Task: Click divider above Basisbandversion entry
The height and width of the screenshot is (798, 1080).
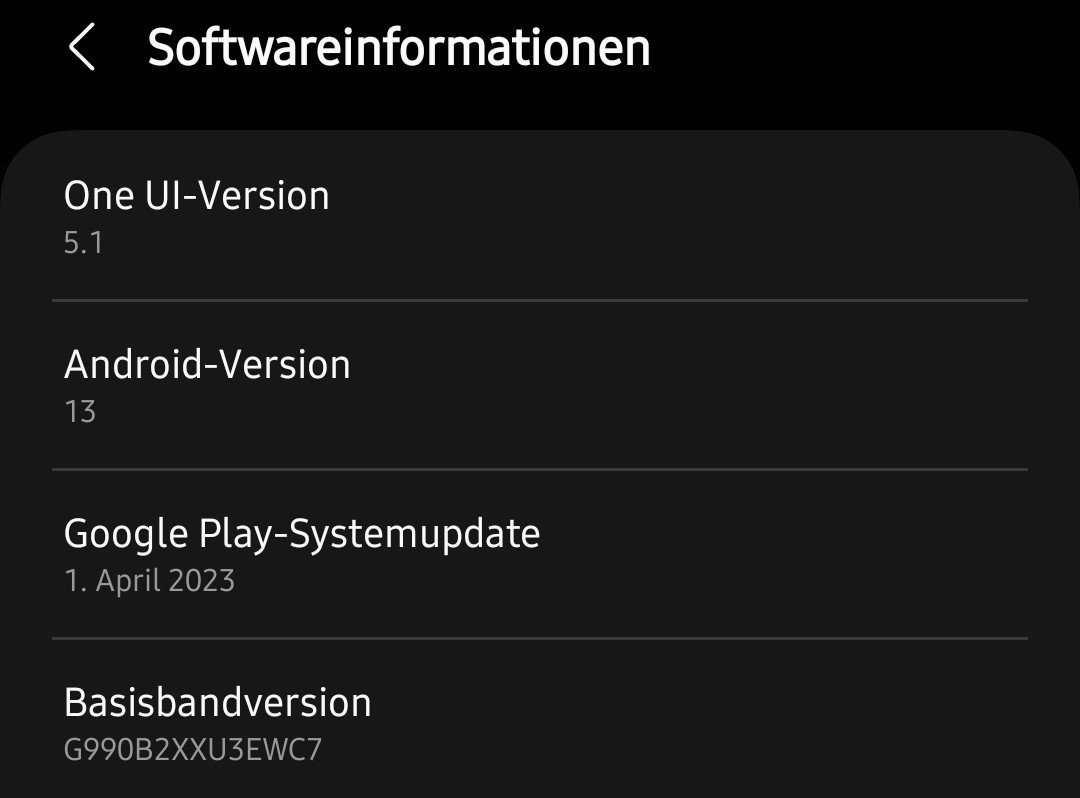Action: [x=540, y=637]
